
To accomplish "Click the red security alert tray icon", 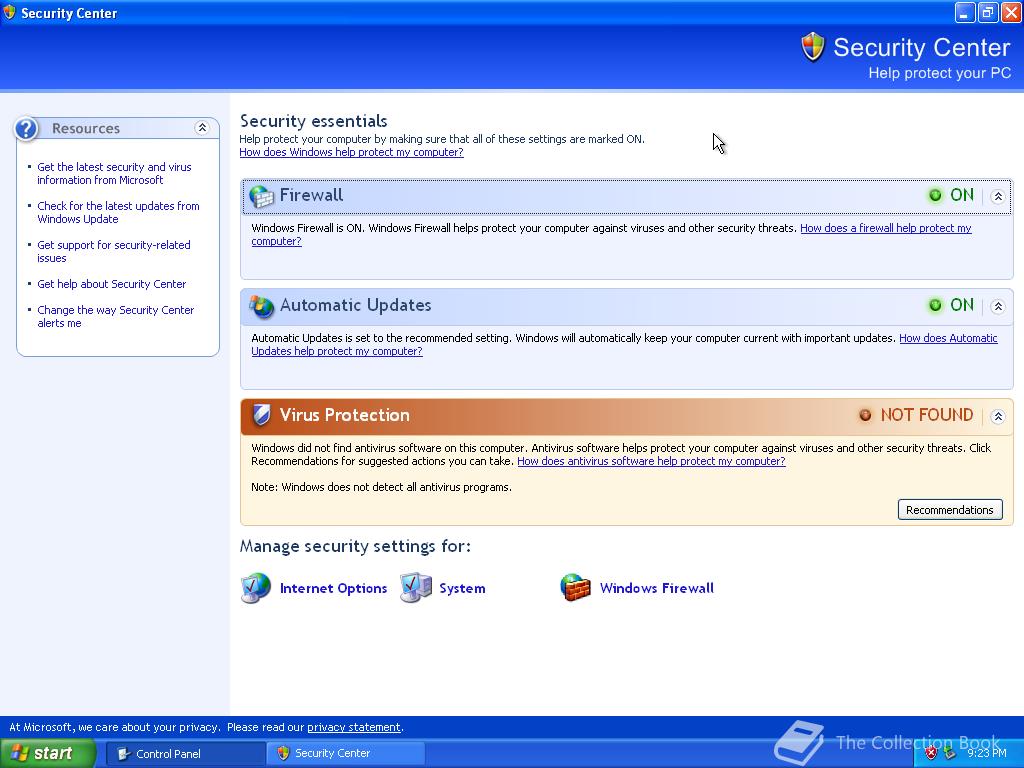I will pyautogui.click(x=931, y=753).
